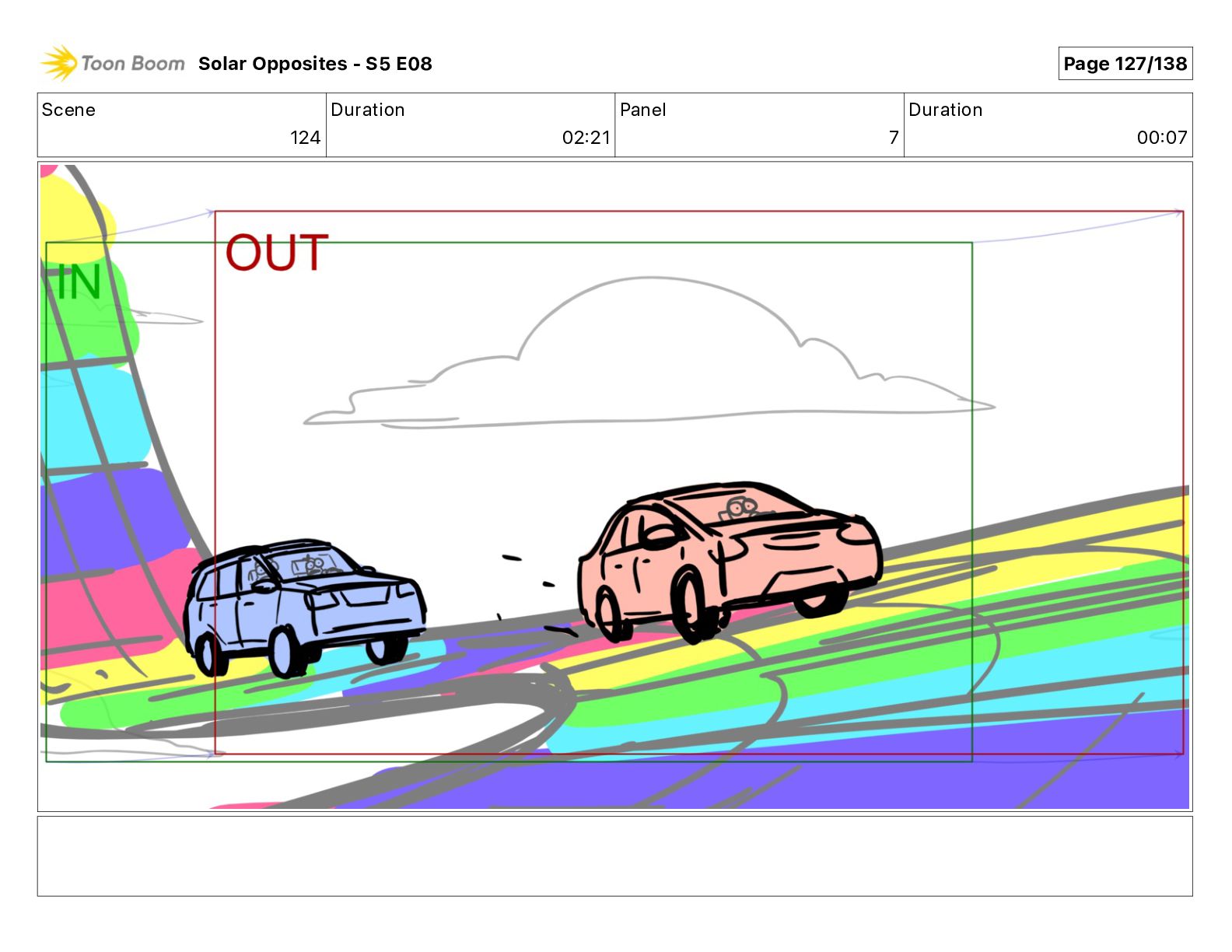
Task: Click the green 'IN' camera frame label
Action: (79, 282)
